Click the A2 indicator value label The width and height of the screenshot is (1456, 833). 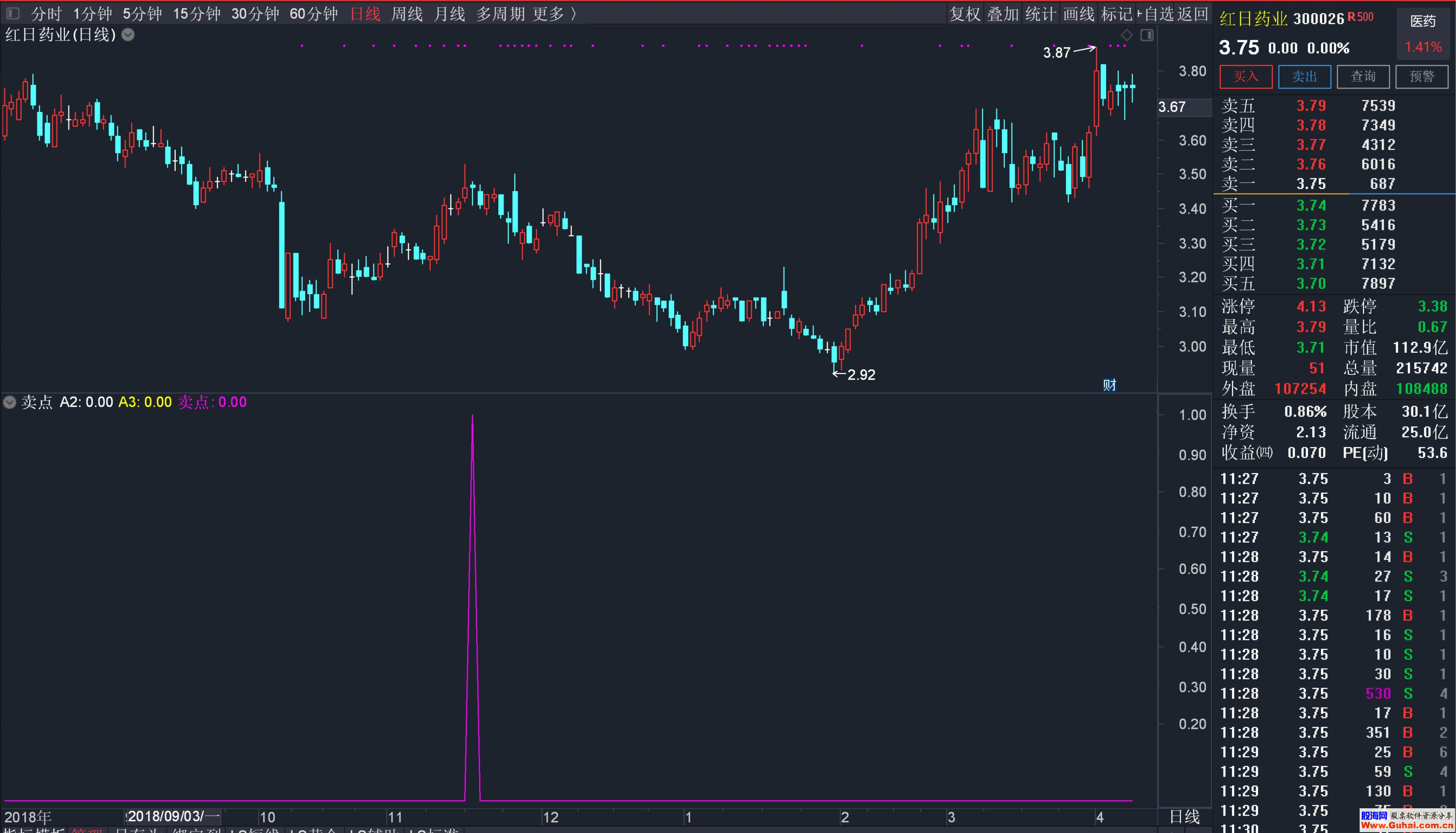tap(86, 402)
